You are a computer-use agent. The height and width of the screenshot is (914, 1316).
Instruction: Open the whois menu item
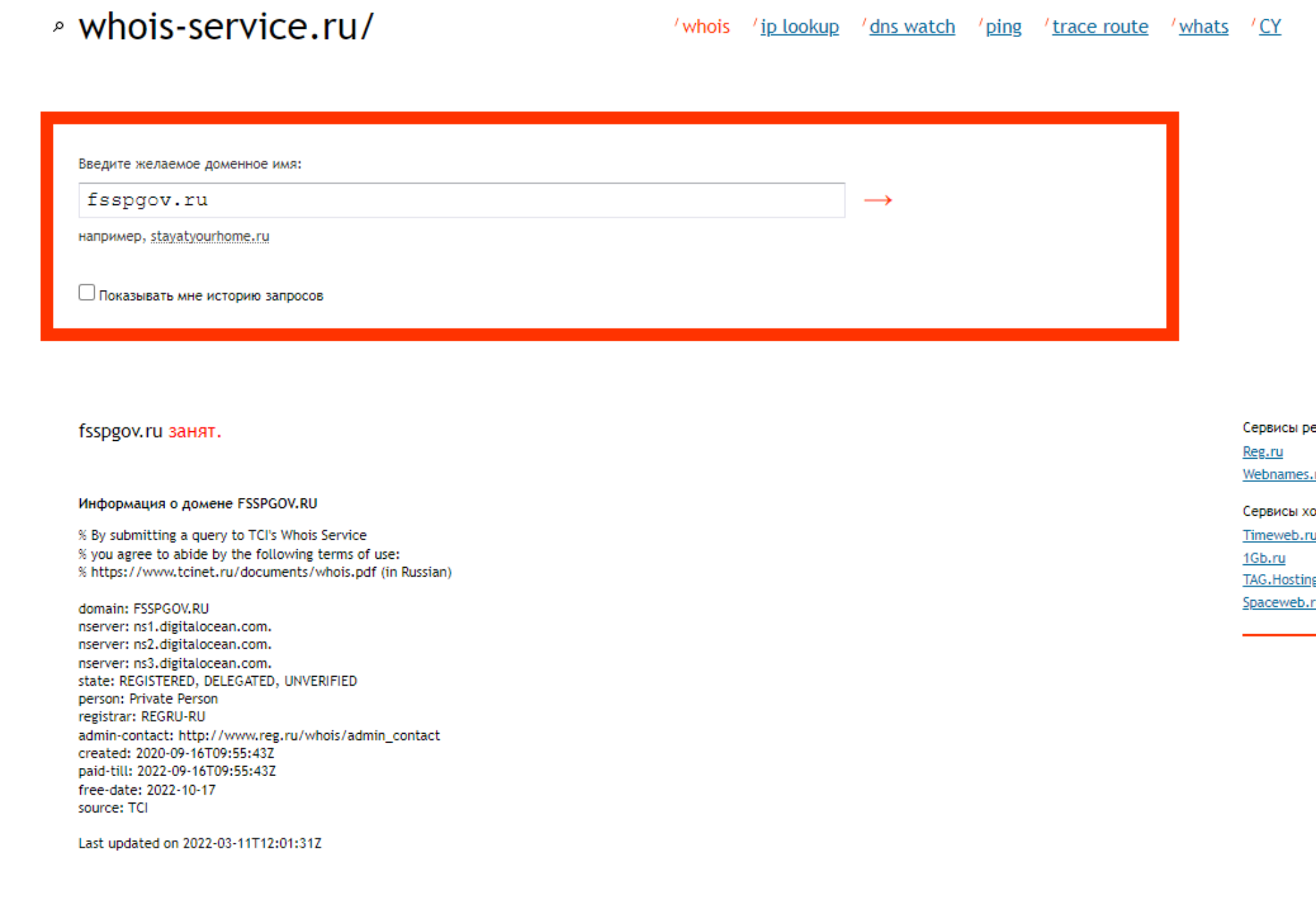pyautogui.click(x=705, y=27)
